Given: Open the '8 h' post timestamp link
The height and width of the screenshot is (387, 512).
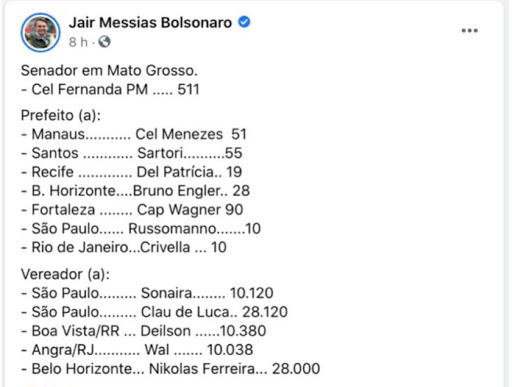Looking at the screenshot, I should click(x=78, y=42).
